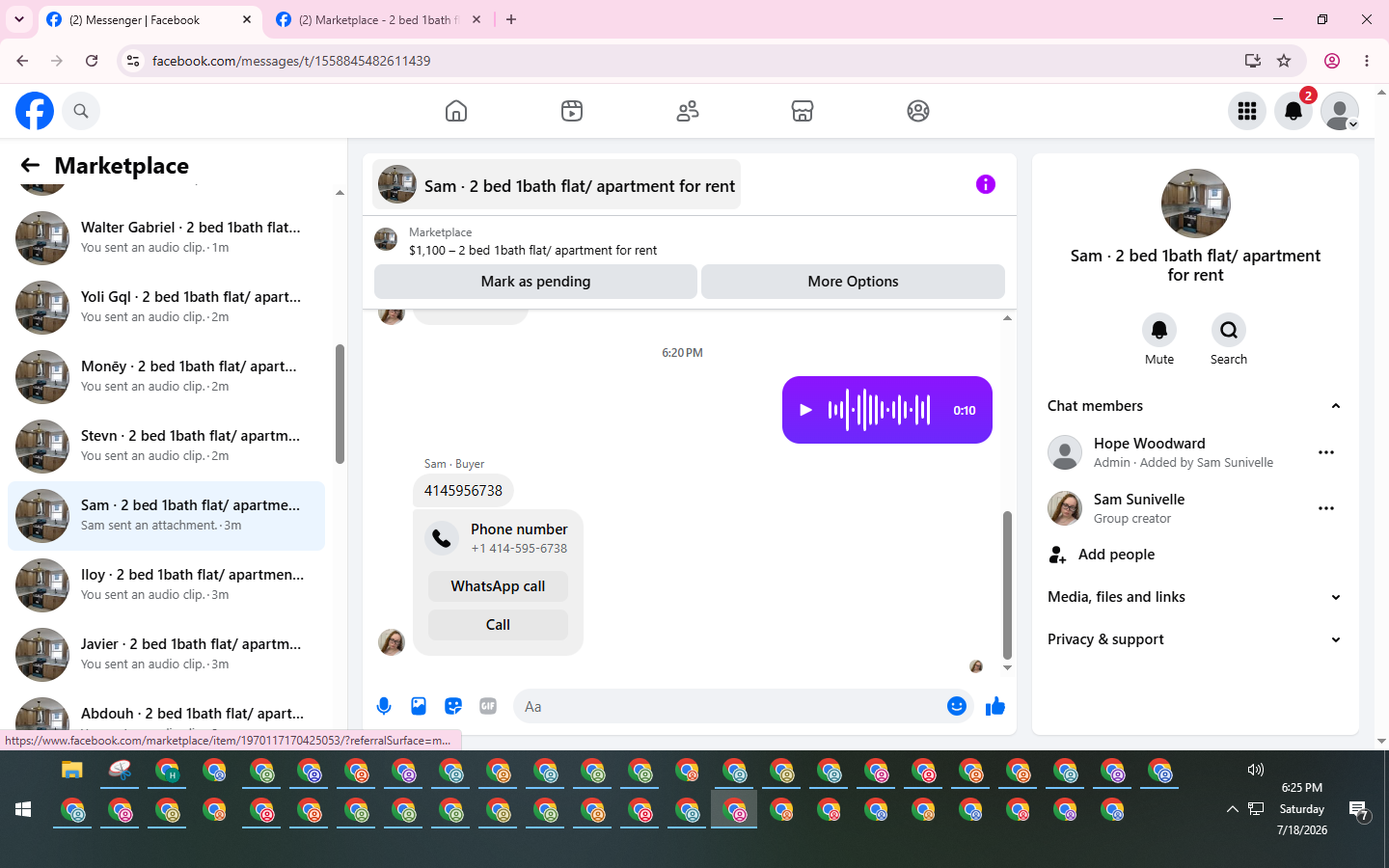Viewport: 1389px width, 868px height.
Task: Open Walter Gabriel conversation
Action: tap(166, 237)
